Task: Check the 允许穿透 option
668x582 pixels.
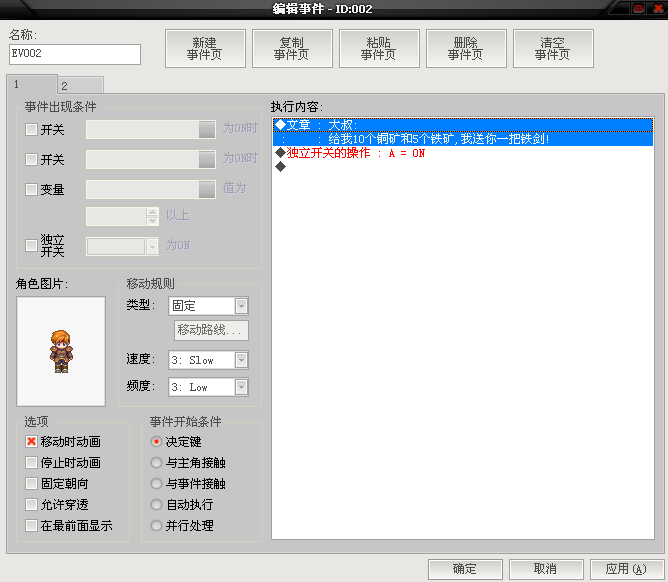Action: click(x=31, y=504)
